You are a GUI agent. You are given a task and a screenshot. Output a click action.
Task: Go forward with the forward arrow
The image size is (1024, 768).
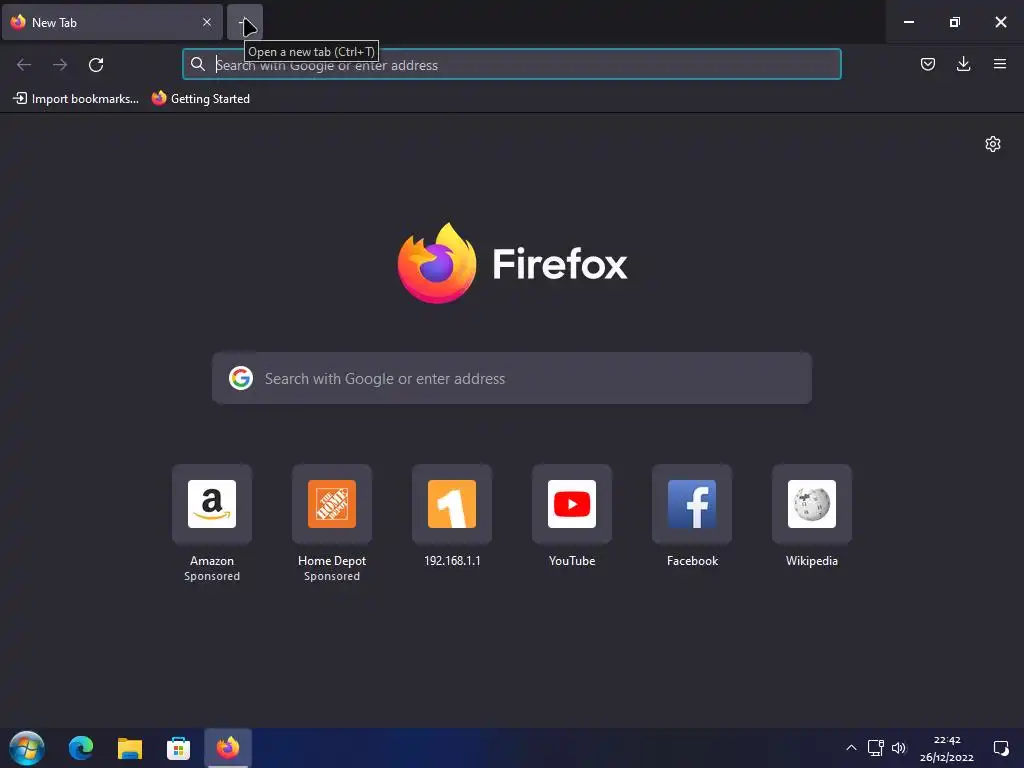(x=60, y=65)
